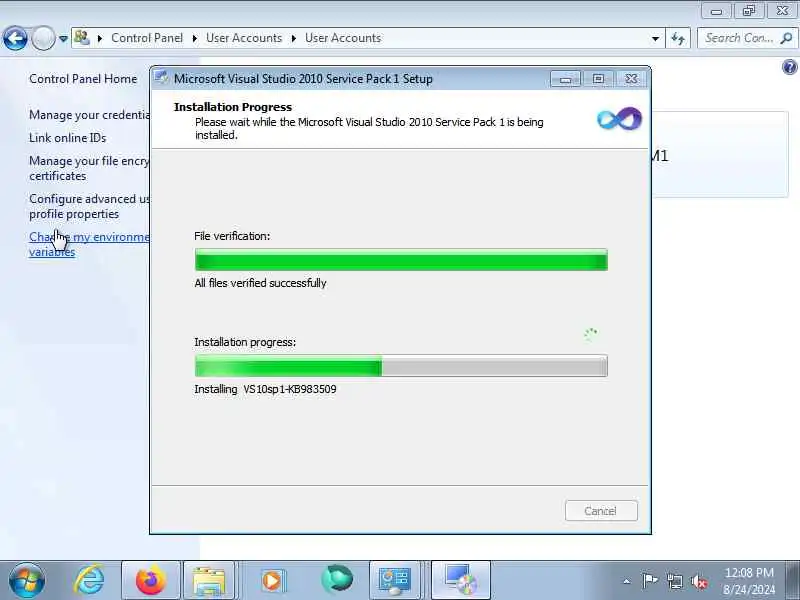Image resolution: width=800 pixels, height=600 pixels.
Task: Open the taskbar clock showing 12:08 PM
Action: pos(749,581)
